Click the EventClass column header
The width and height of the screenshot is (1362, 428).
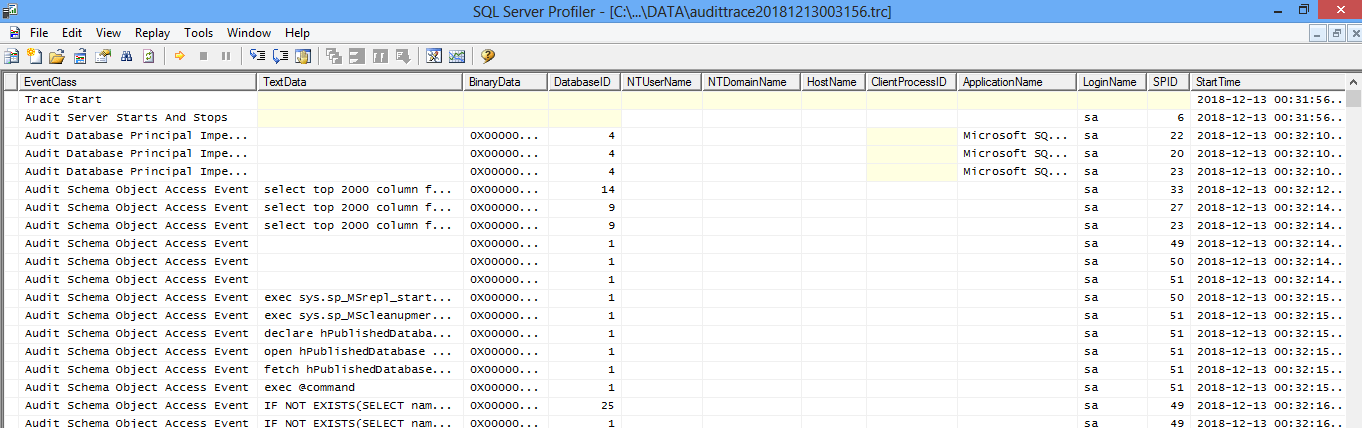pyautogui.click(x=139, y=82)
